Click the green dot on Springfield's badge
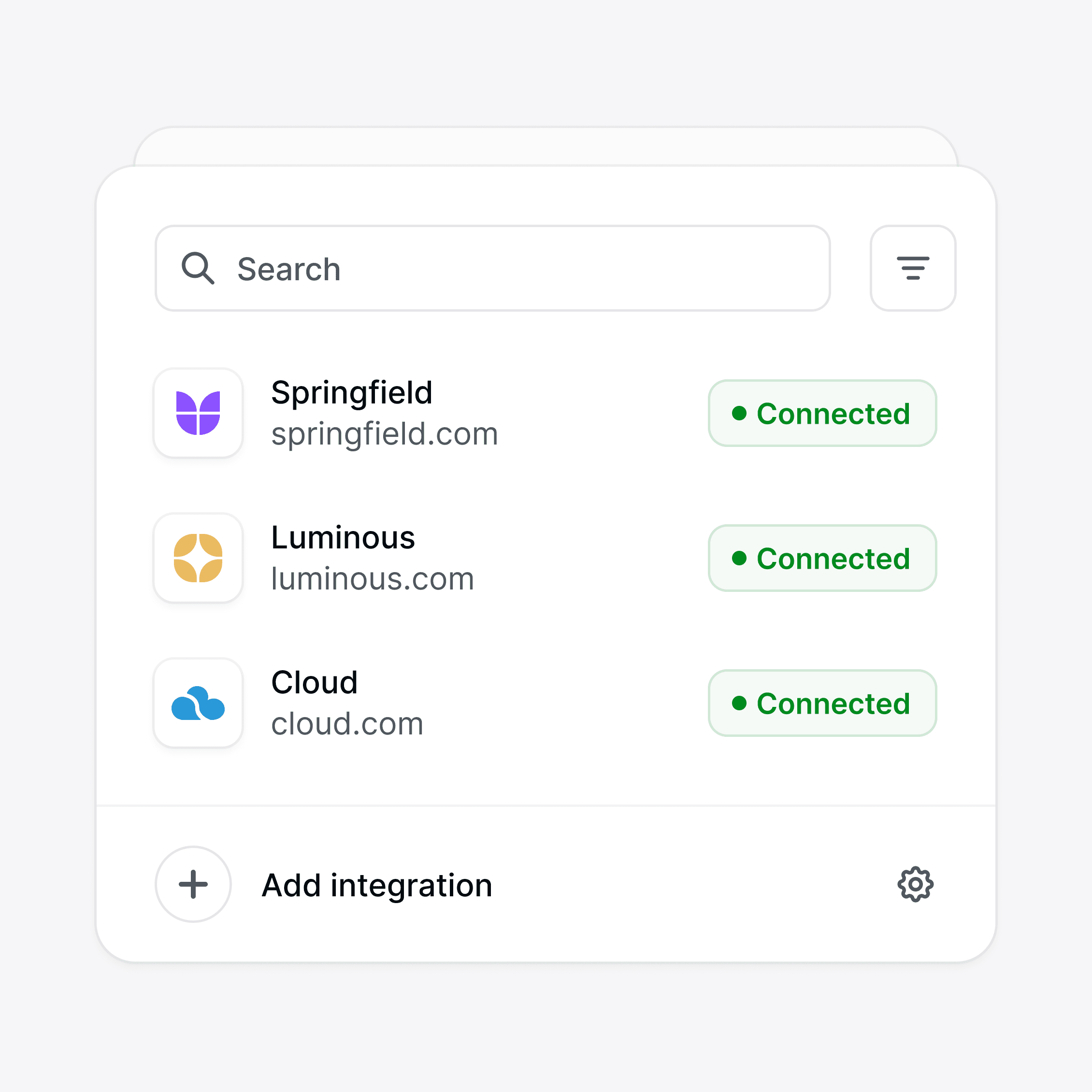 tap(739, 413)
